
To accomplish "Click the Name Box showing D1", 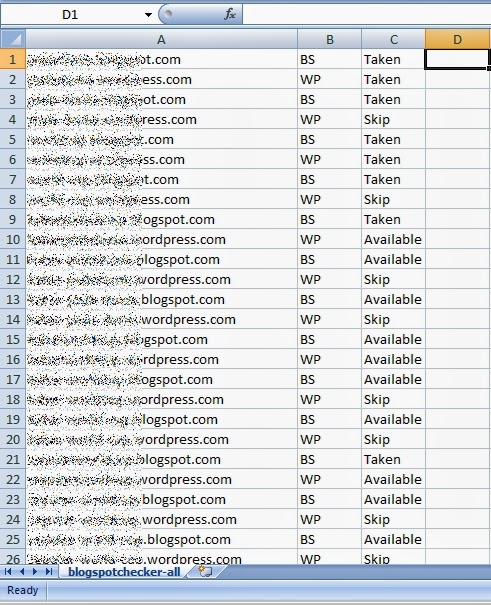I will tap(71, 15).
